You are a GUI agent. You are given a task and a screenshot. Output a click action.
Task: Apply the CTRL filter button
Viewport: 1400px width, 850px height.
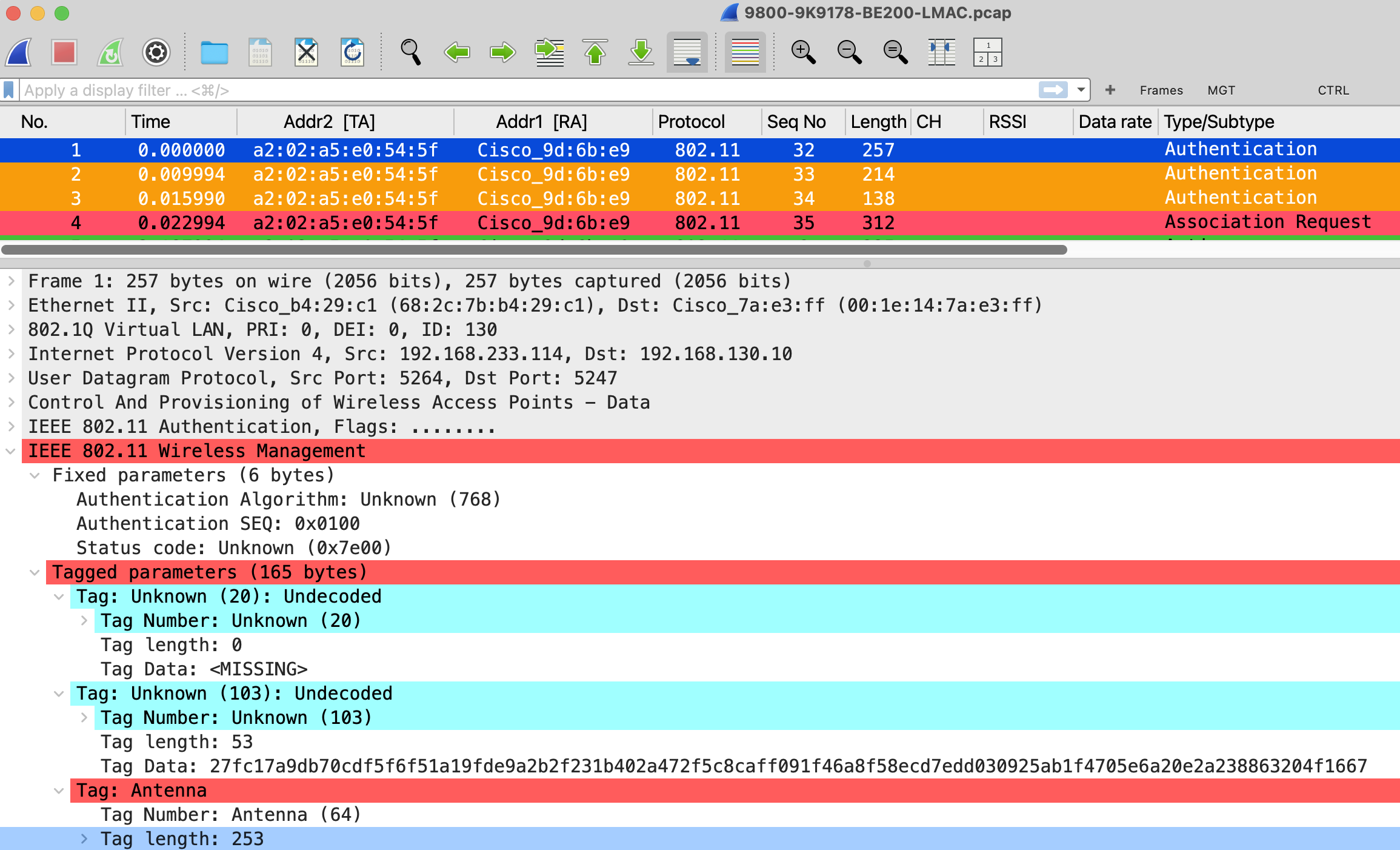(x=1333, y=90)
